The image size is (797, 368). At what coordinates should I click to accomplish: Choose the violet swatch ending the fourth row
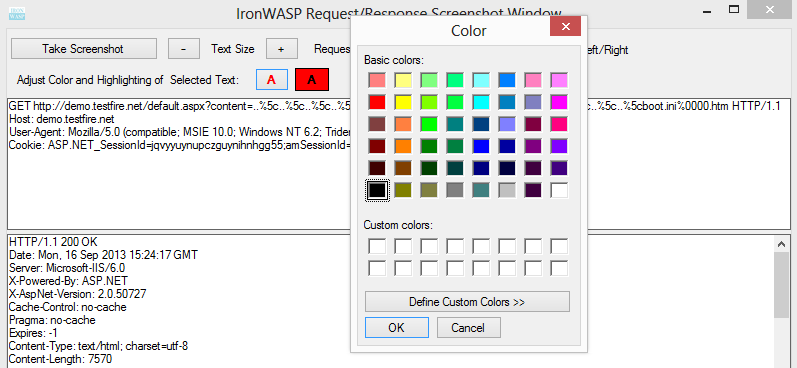pyautogui.click(x=559, y=146)
